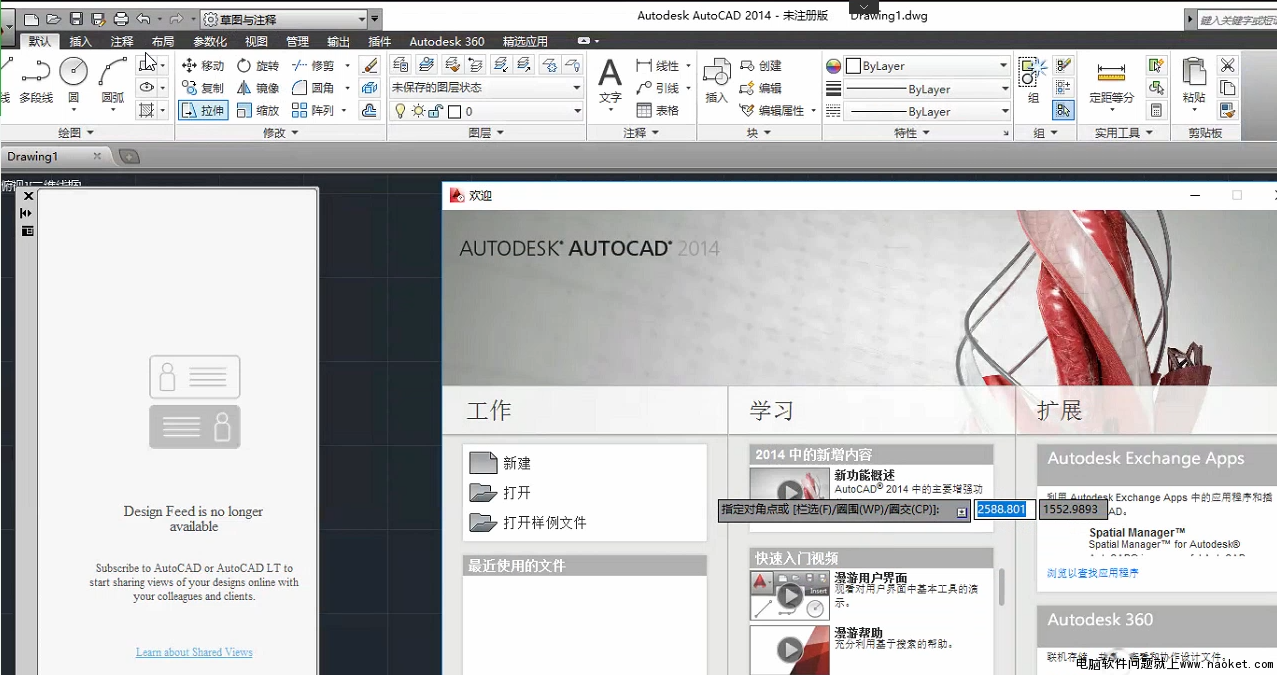The image size is (1277, 675).
Task: Select the Copy (复制) tool
Action: click(x=203, y=88)
